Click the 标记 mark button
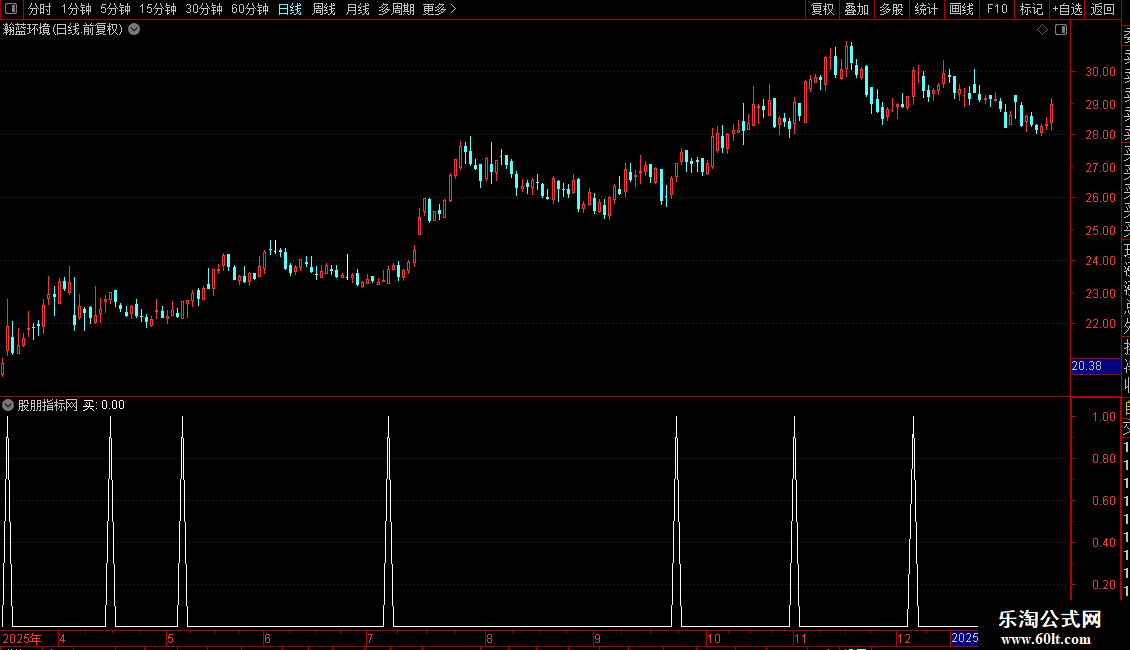This screenshot has width=1130, height=650. click(x=1031, y=9)
